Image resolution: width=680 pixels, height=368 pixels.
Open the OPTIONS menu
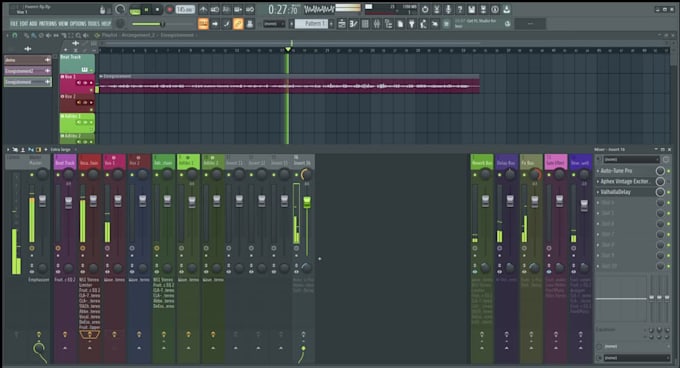78,23
